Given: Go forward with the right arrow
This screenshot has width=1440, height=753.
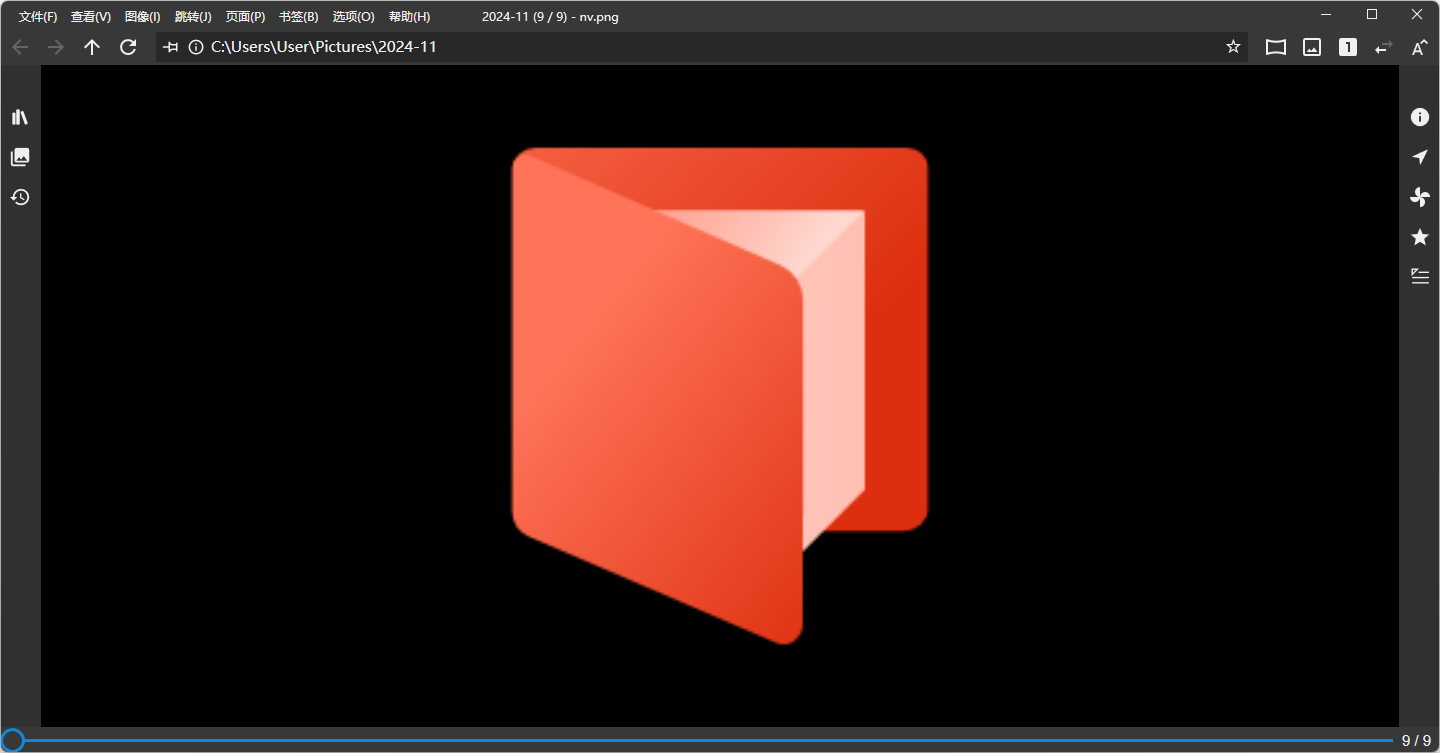Looking at the screenshot, I should click(56, 47).
